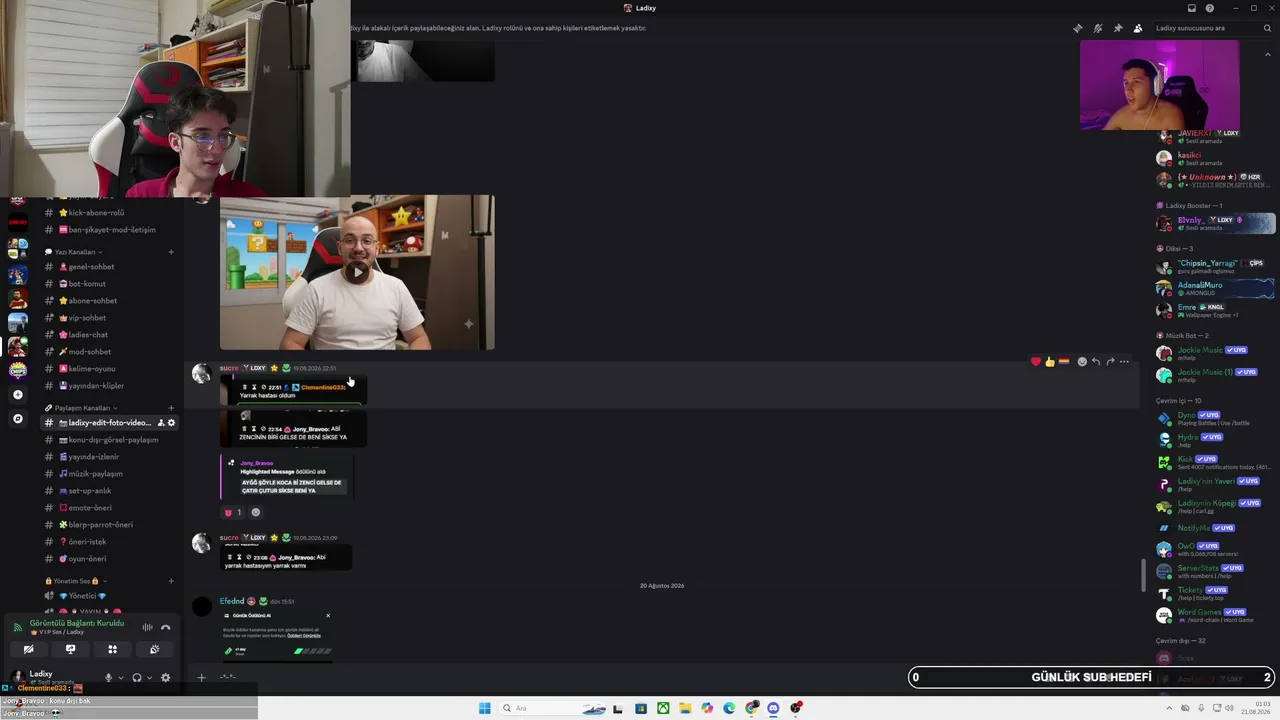Open the soundboard in voice panel
This screenshot has width=1280, height=720.
(x=154, y=649)
